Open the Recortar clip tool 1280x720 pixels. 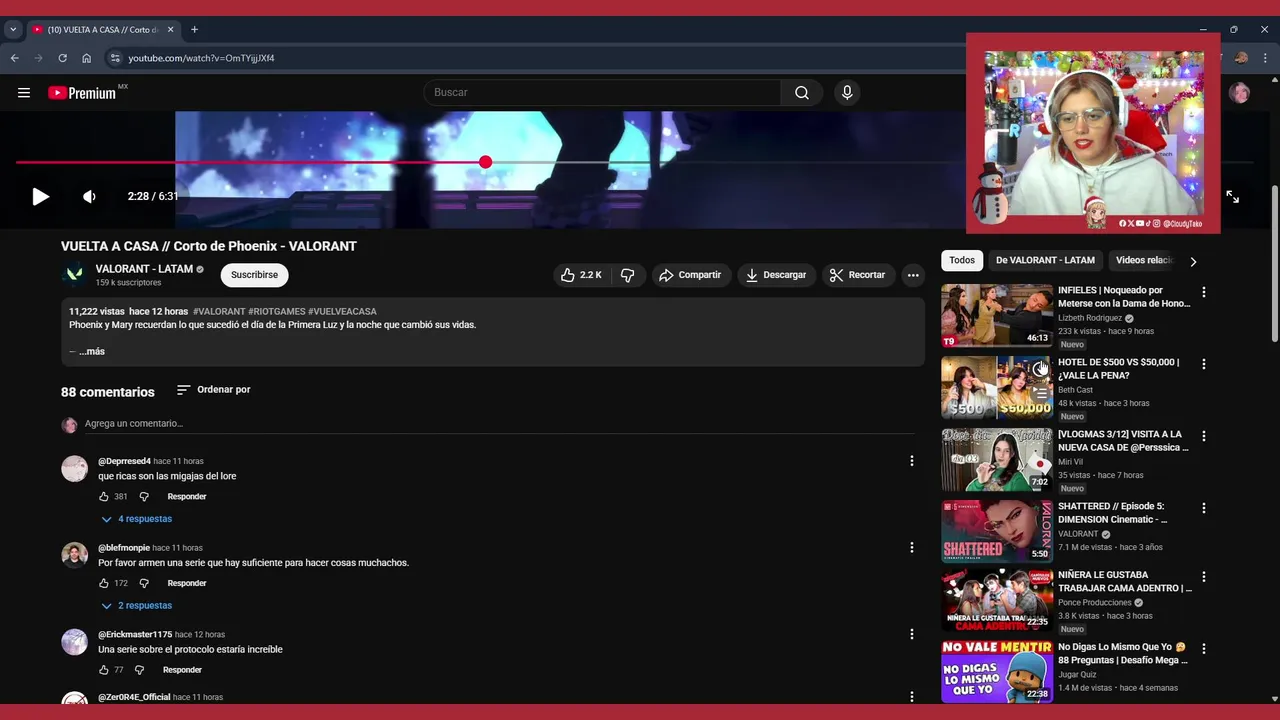858,275
